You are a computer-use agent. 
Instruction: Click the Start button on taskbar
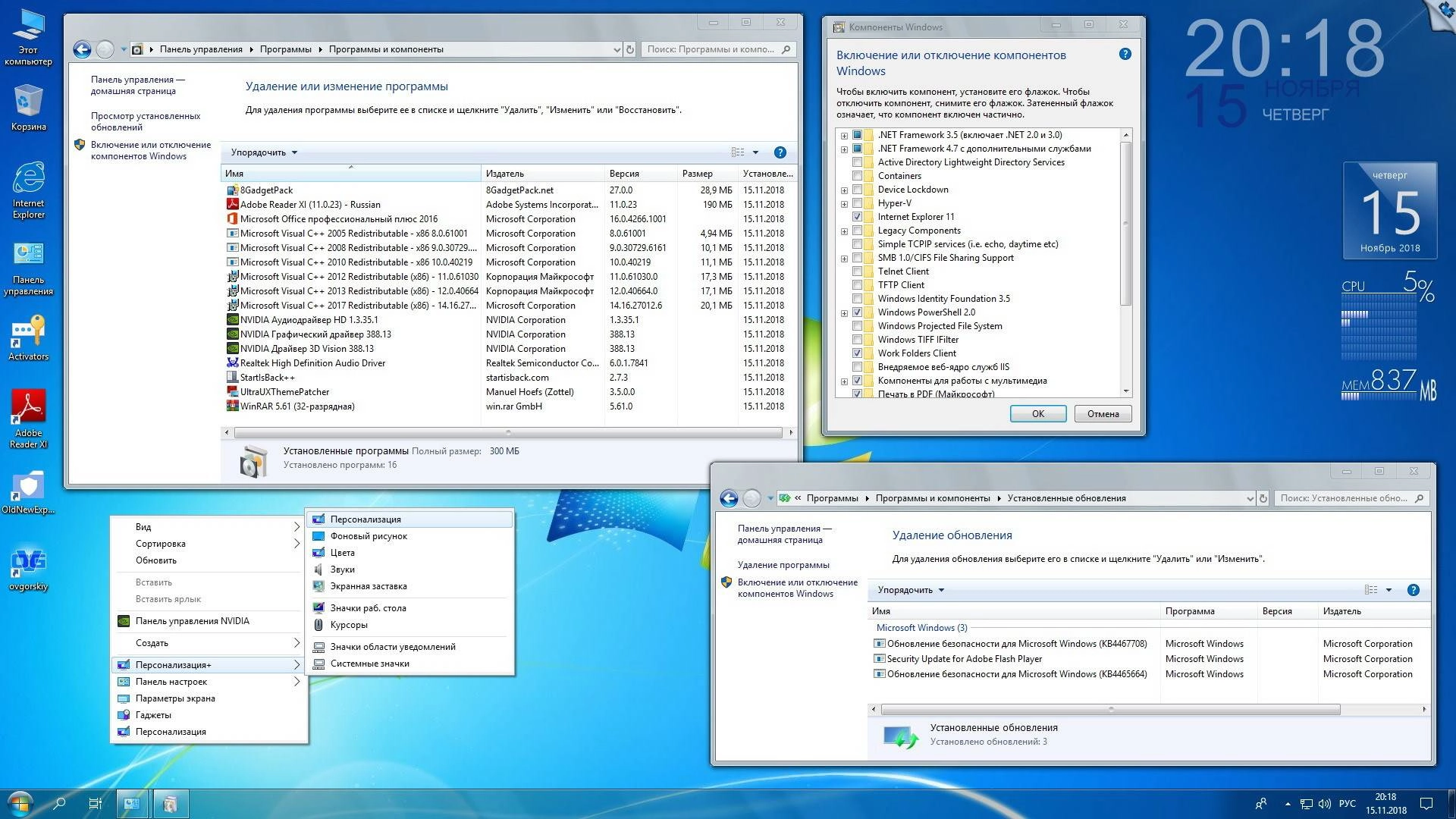click(20, 803)
